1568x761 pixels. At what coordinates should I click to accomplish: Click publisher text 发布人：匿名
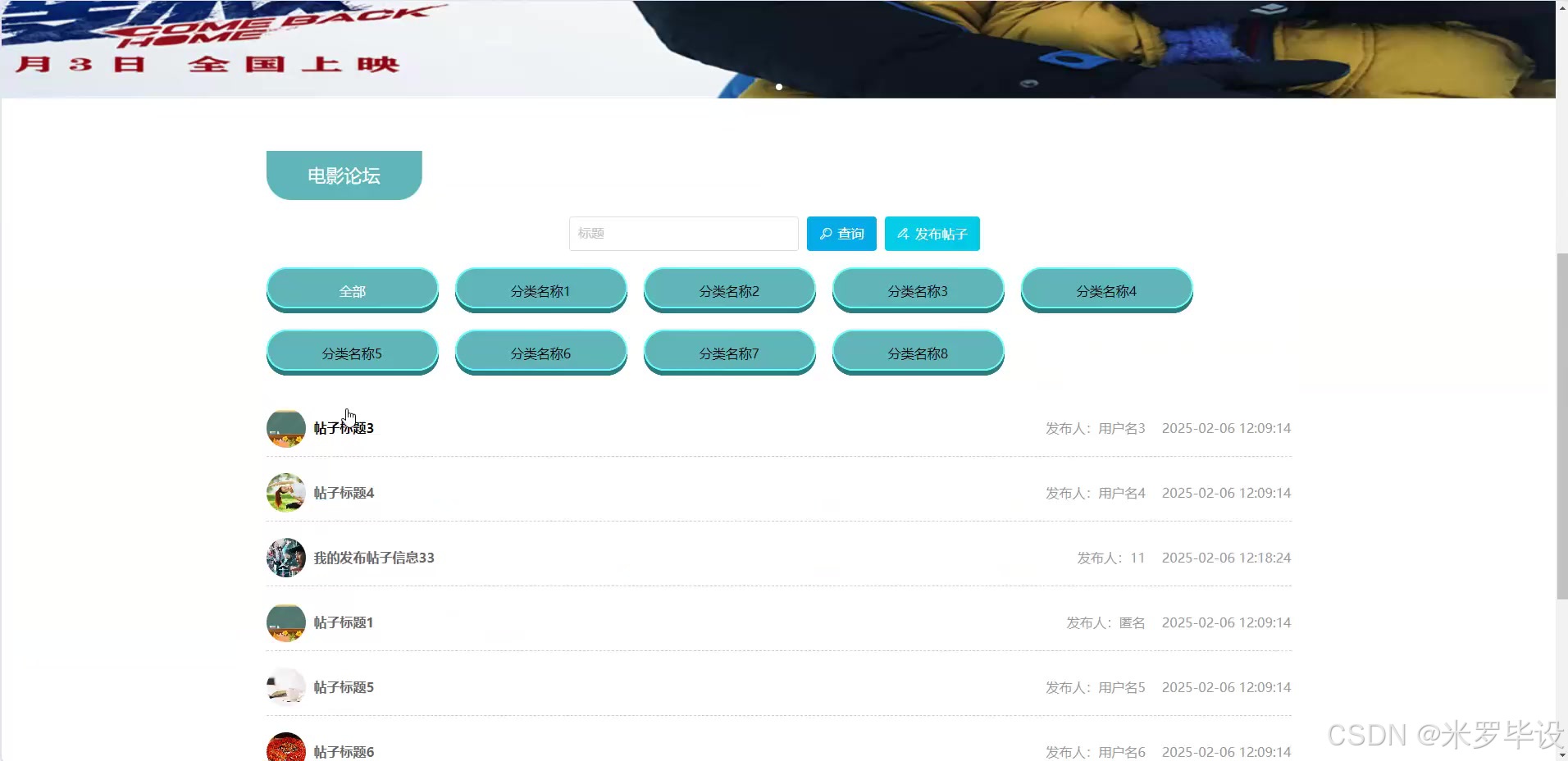(x=1105, y=622)
